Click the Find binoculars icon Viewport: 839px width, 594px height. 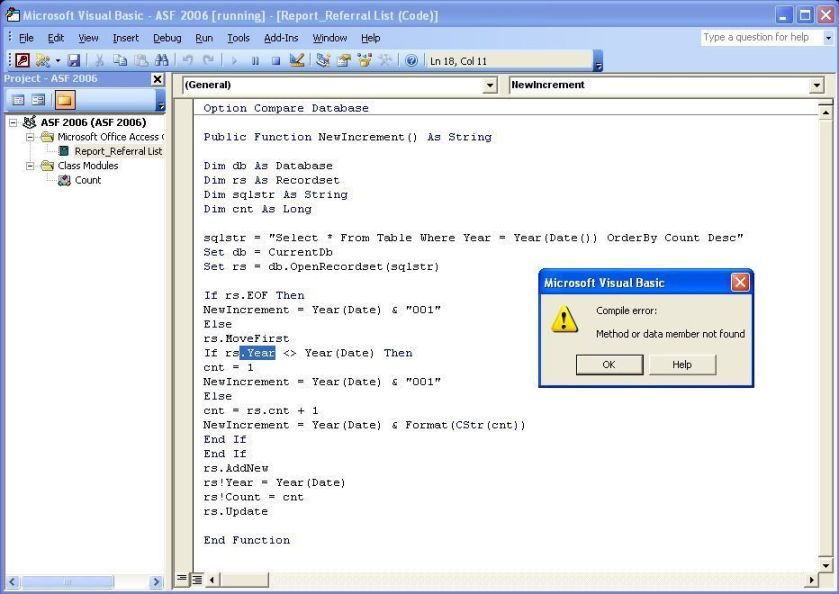(x=161, y=60)
